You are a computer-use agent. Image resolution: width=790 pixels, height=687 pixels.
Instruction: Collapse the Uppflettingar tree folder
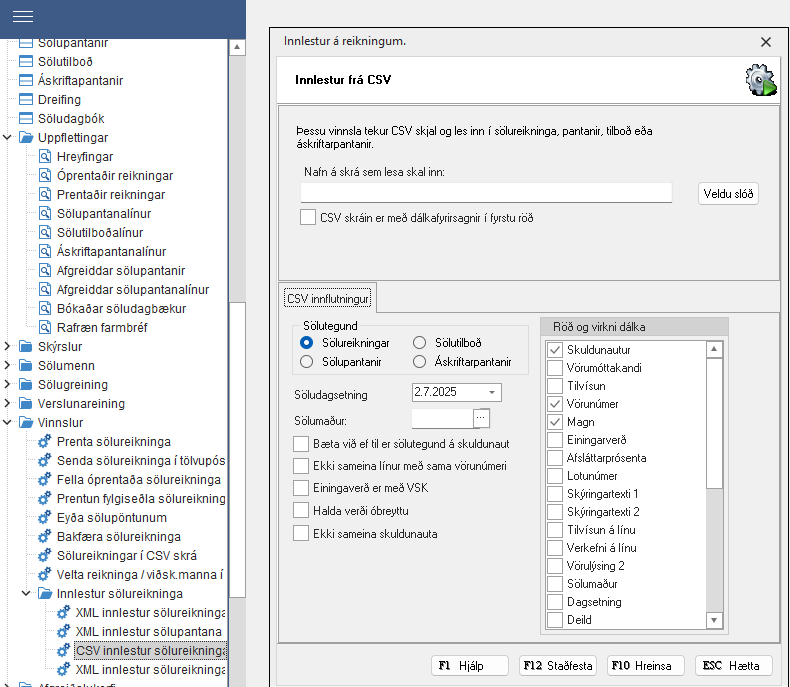[x=8, y=137]
